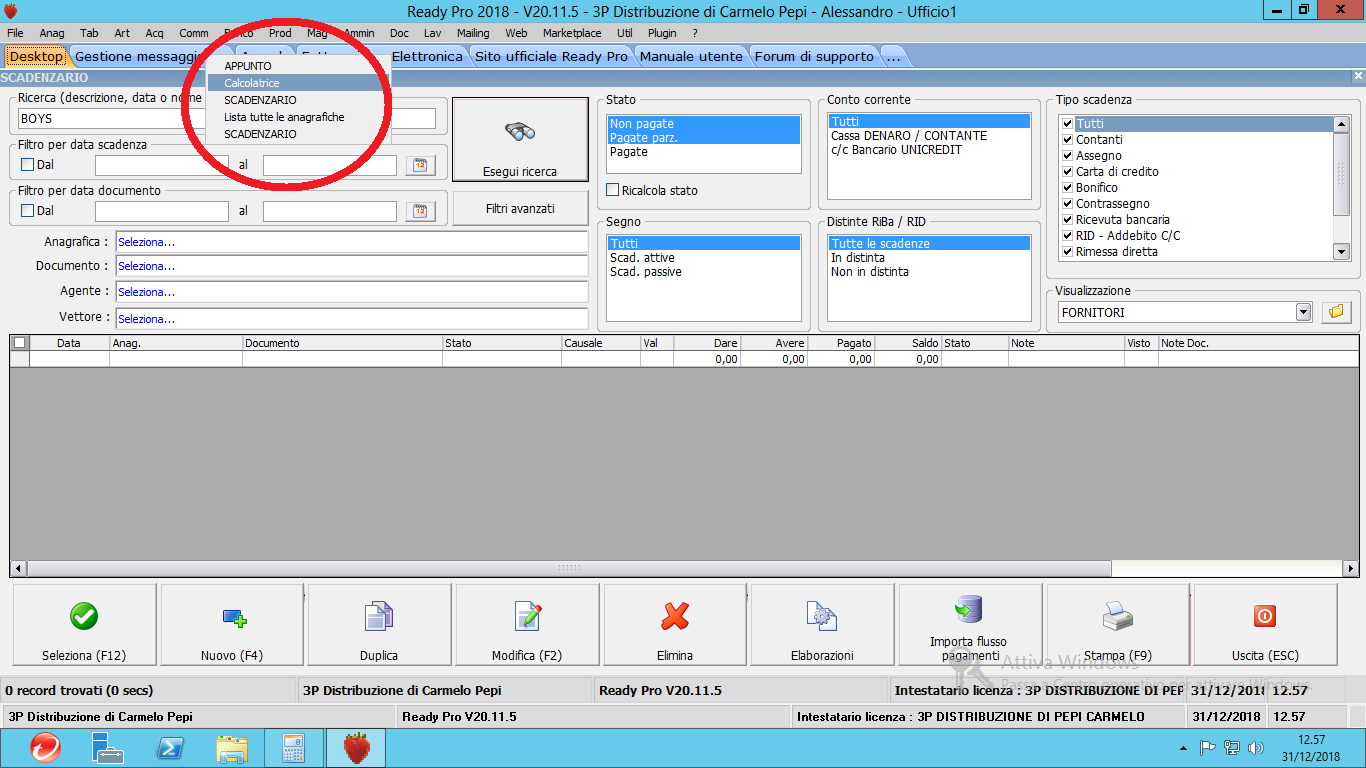Click the Filtri avanzati button

520,209
